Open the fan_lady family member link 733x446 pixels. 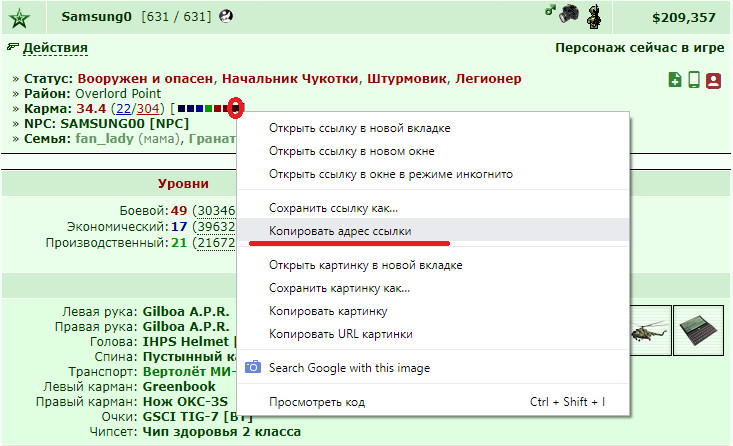coord(104,139)
